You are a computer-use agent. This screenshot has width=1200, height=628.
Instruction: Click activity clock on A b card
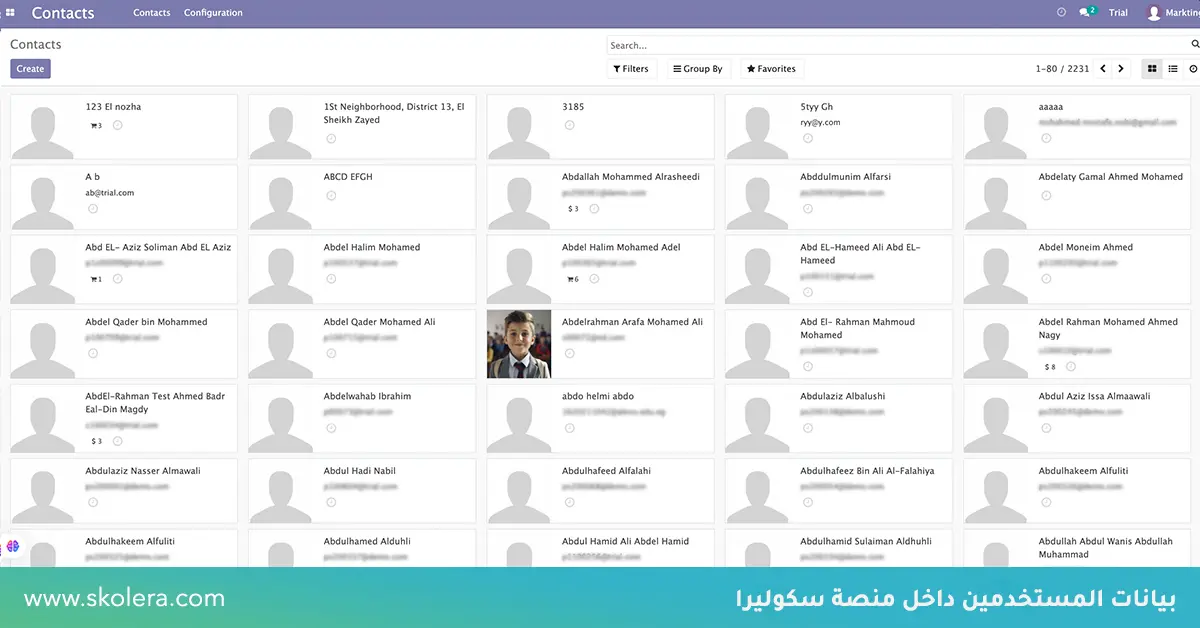(x=92, y=209)
